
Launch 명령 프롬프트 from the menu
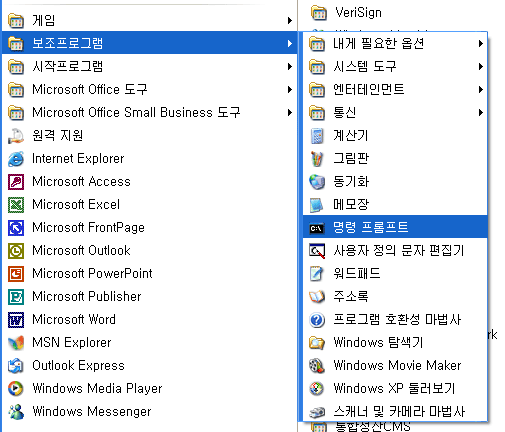[395, 227]
